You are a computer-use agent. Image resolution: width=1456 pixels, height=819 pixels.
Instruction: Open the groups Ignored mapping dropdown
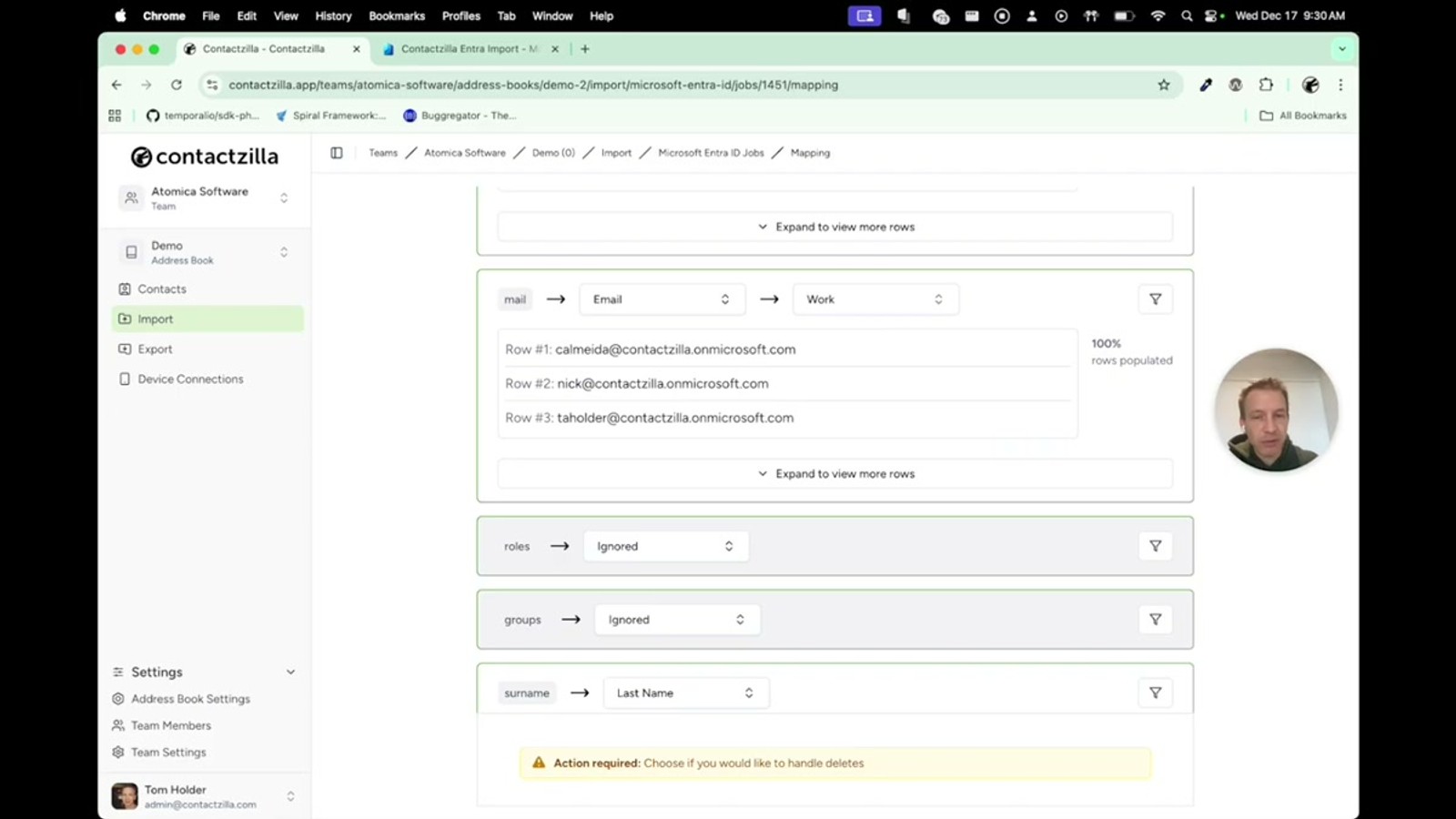point(677,620)
